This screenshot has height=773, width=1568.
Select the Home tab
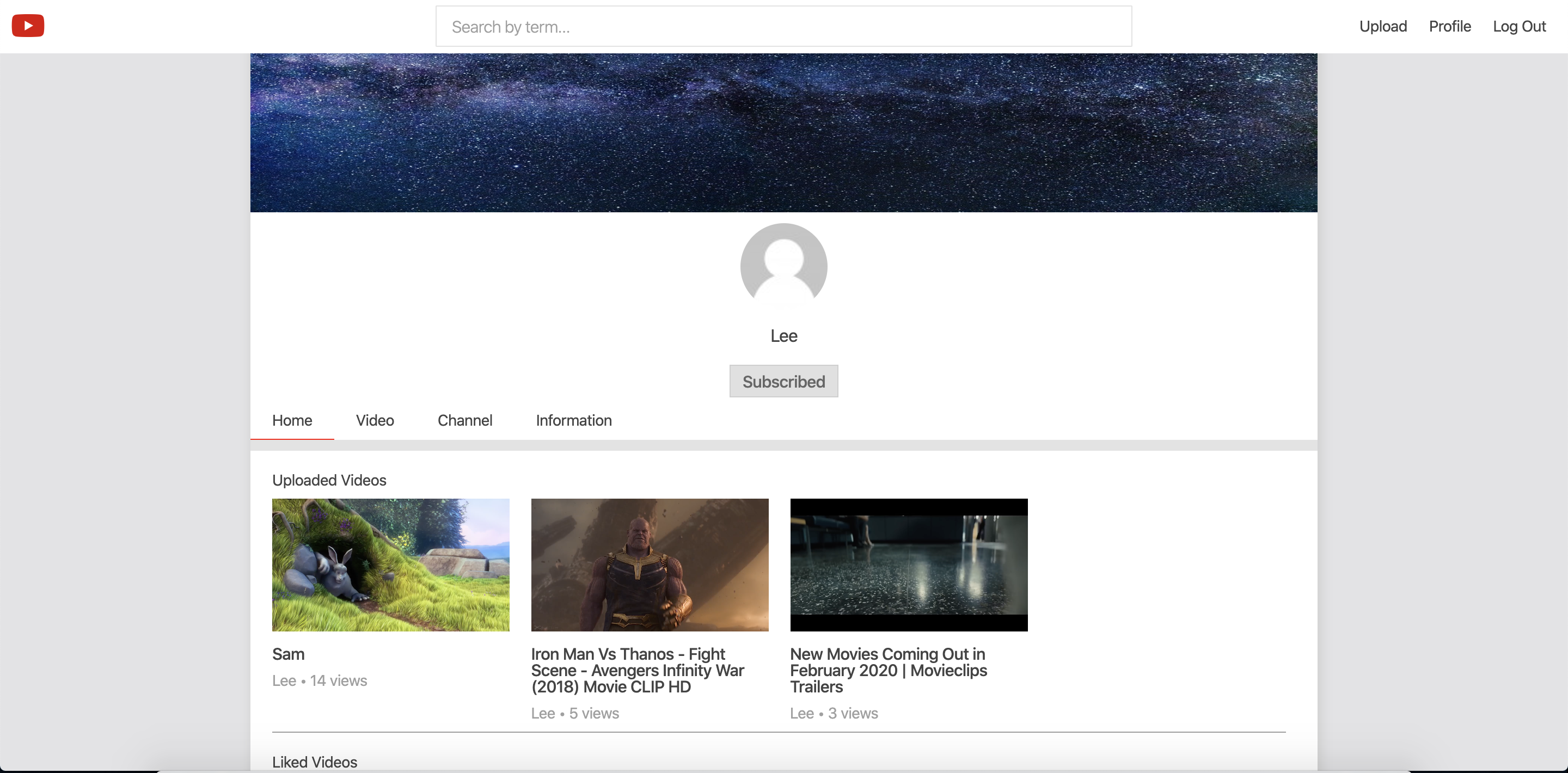coord(292,420)
